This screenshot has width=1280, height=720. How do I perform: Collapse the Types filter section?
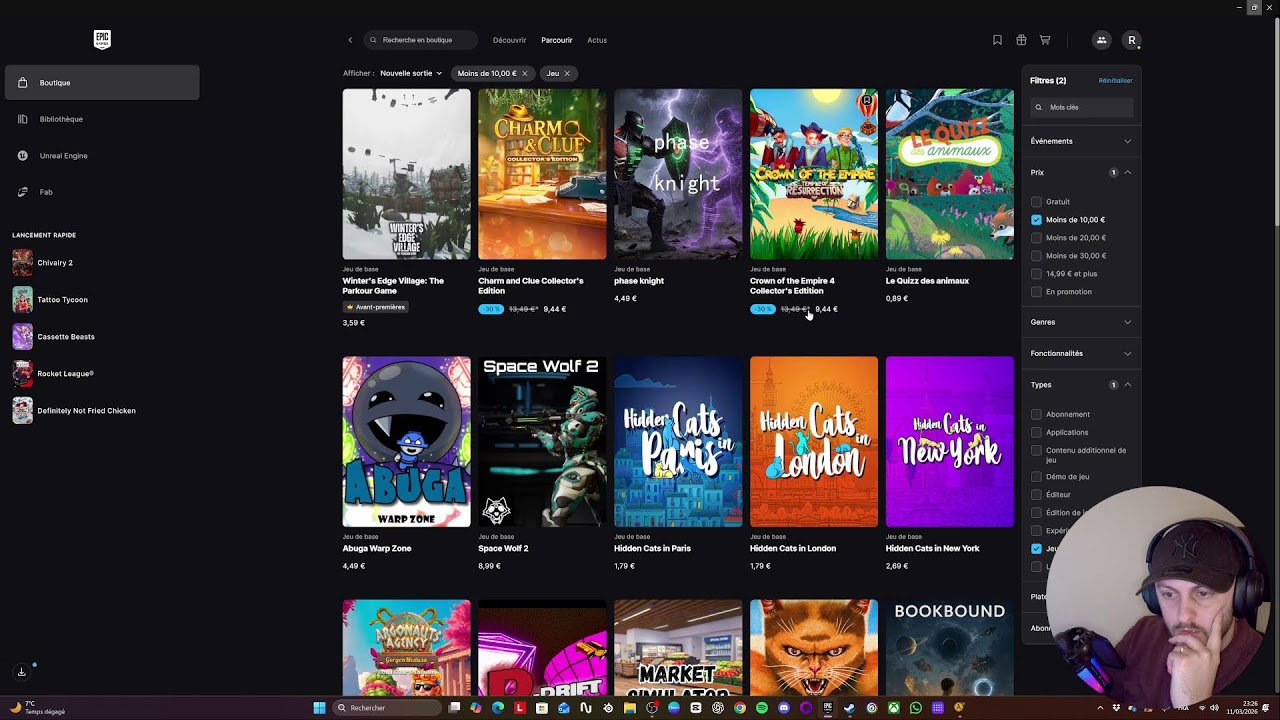point(1081,385)
